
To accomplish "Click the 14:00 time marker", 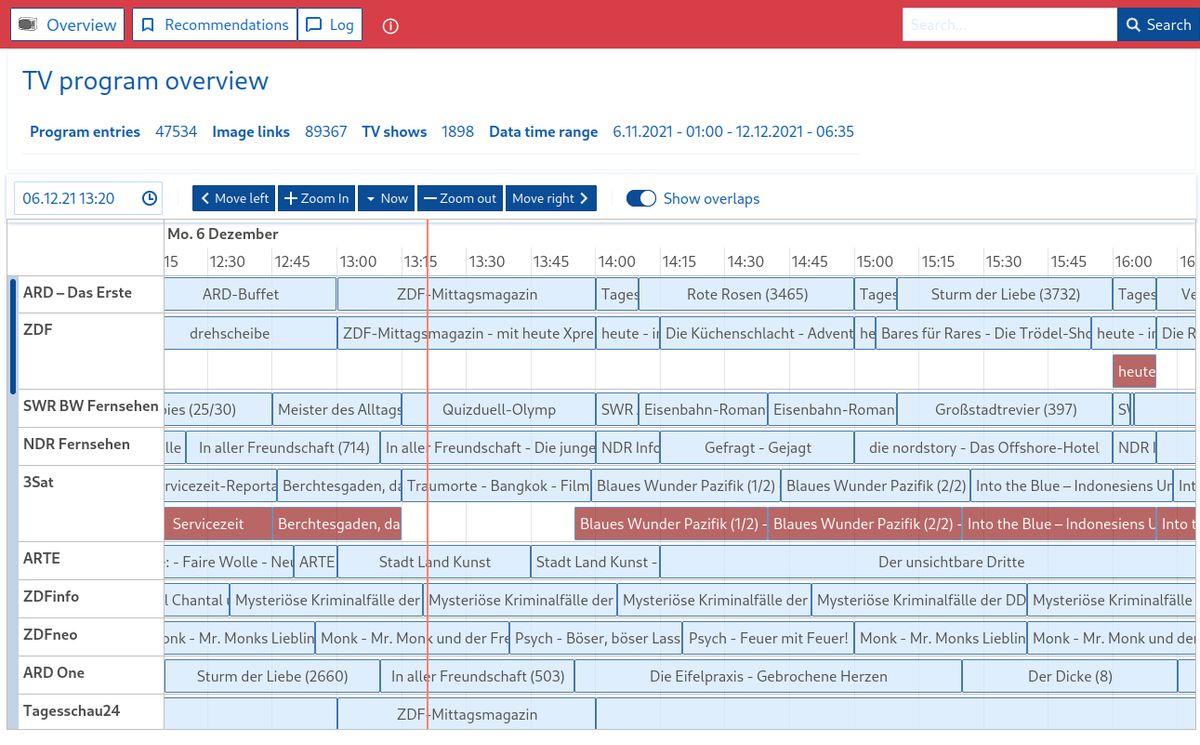I will tap(617, 261).
